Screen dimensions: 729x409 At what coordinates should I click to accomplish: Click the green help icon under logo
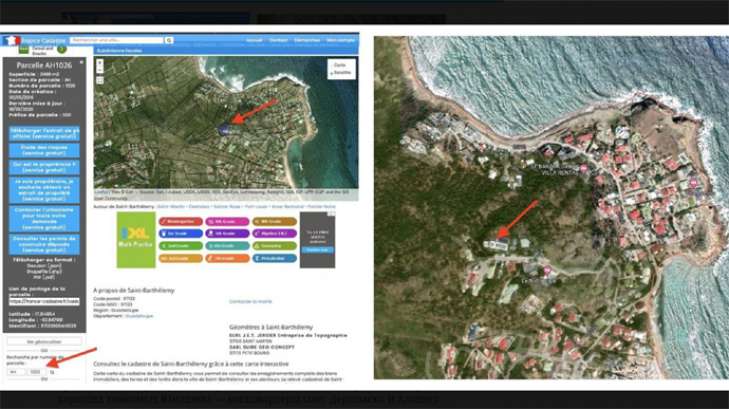(62, 49)
